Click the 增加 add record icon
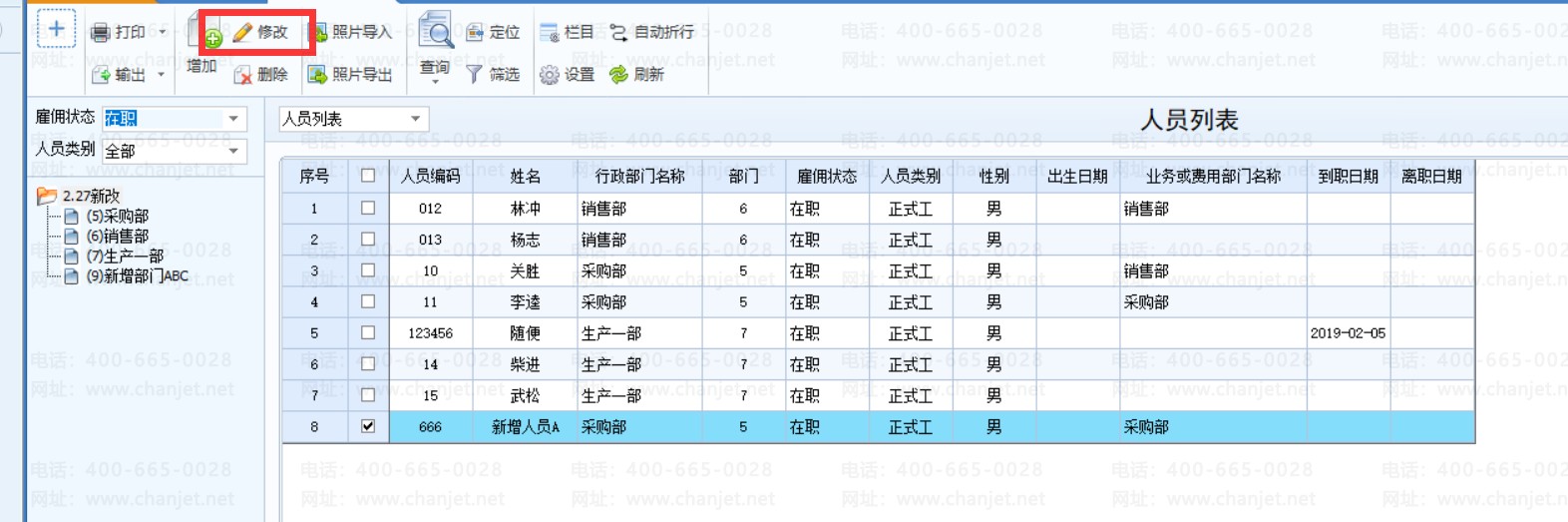 click(x=203, y=32)
